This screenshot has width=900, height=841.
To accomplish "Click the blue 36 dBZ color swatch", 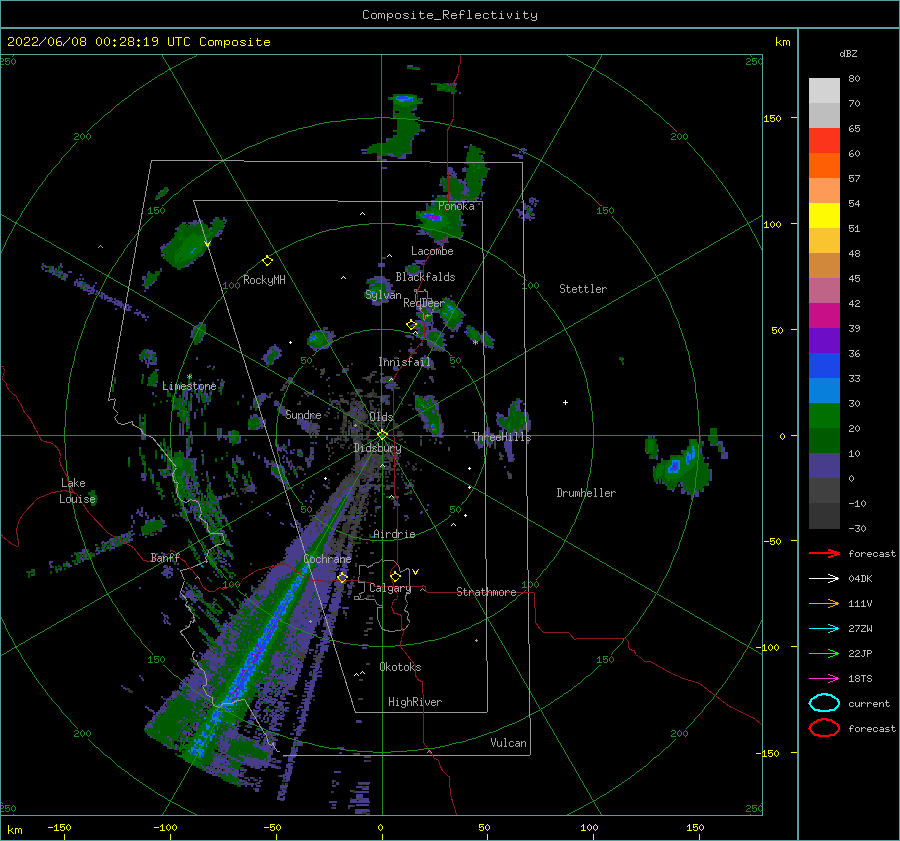I will (824, 366).
